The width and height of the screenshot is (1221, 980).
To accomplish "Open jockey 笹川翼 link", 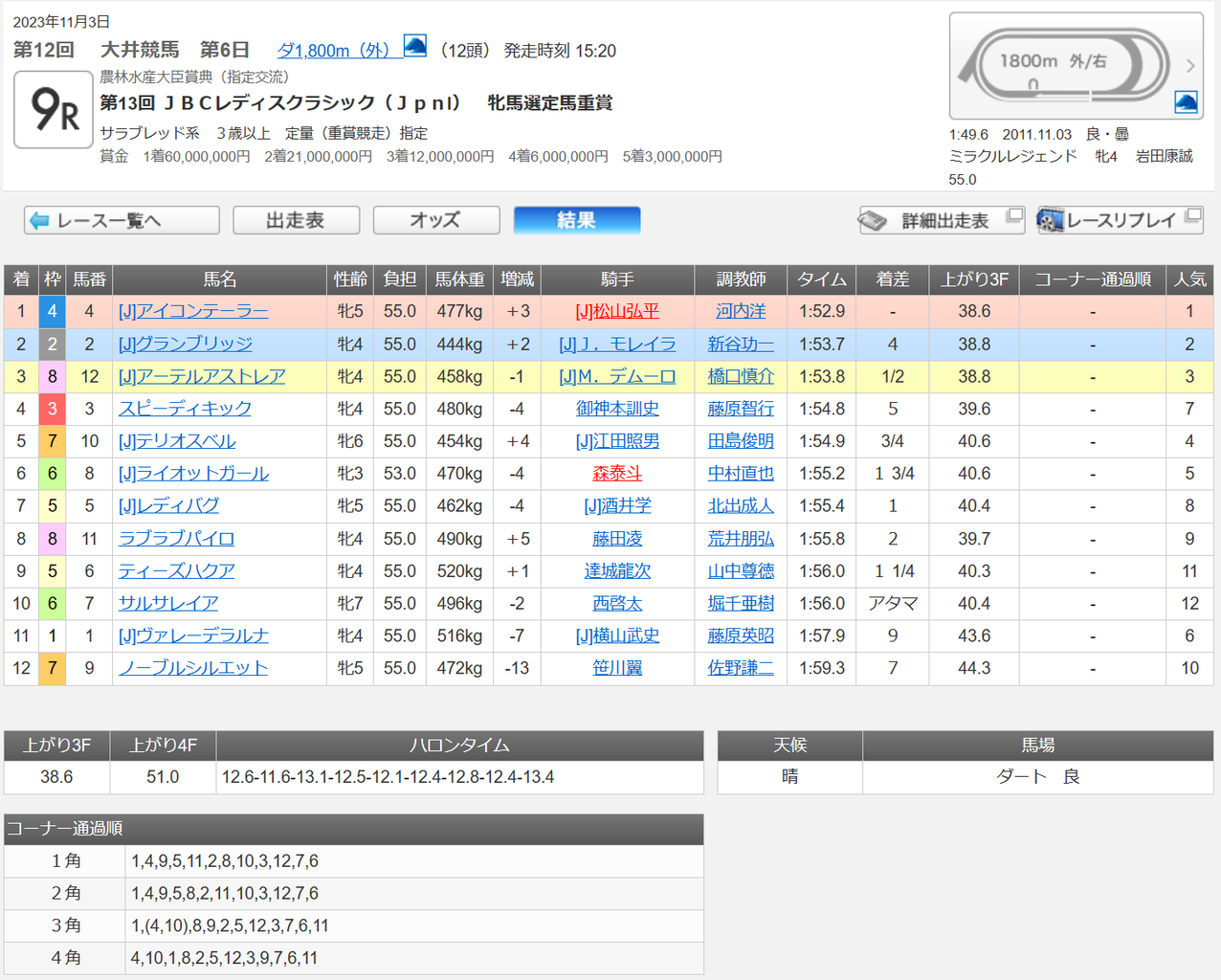I will (x=617, y=668).
